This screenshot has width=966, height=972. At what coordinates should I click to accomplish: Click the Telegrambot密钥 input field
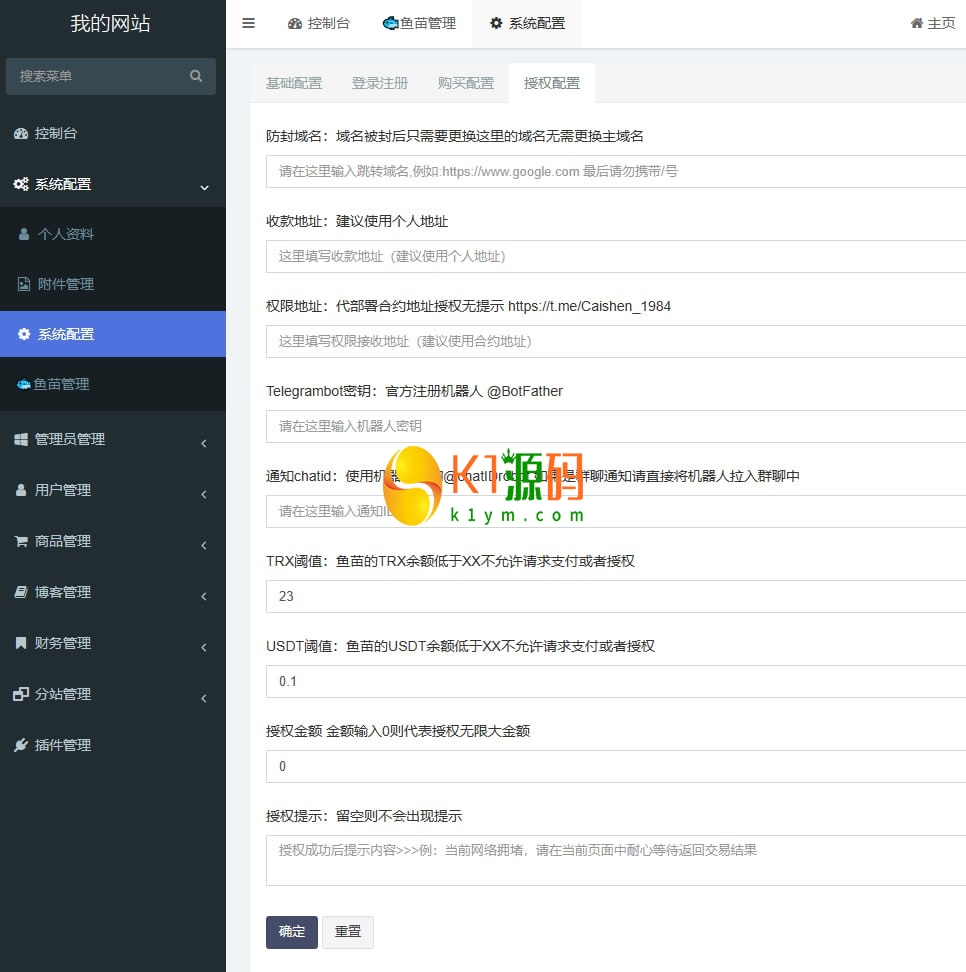click(616, 426)
